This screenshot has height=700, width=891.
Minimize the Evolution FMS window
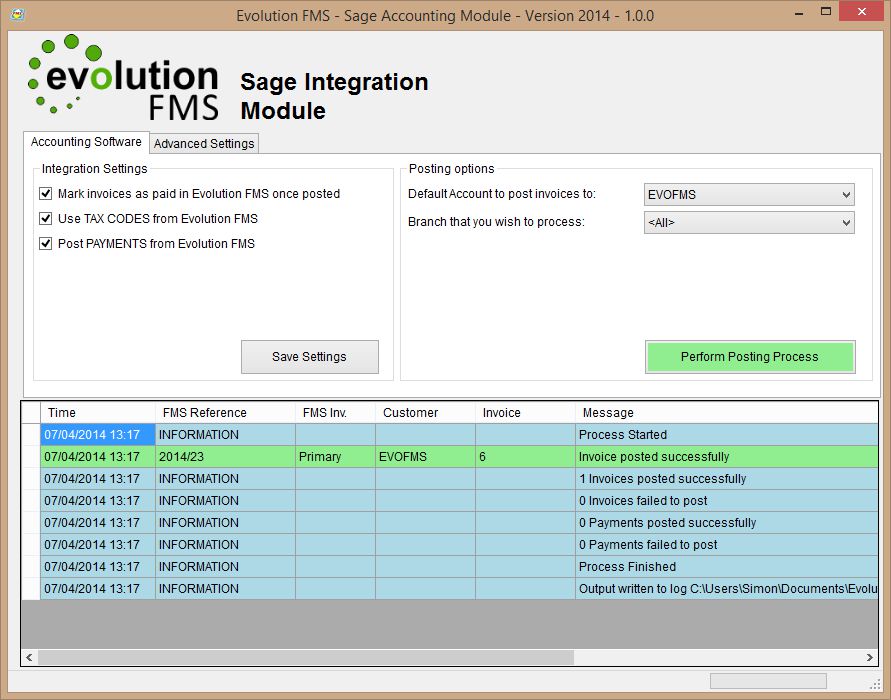pos(799,12)
